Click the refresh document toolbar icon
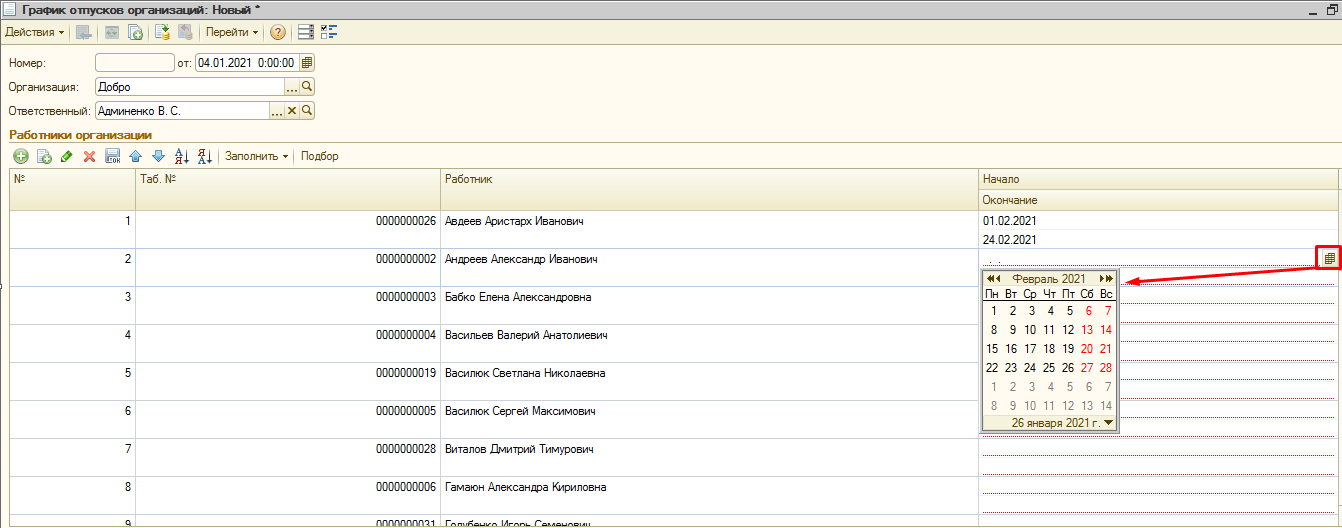 [111, 32]
